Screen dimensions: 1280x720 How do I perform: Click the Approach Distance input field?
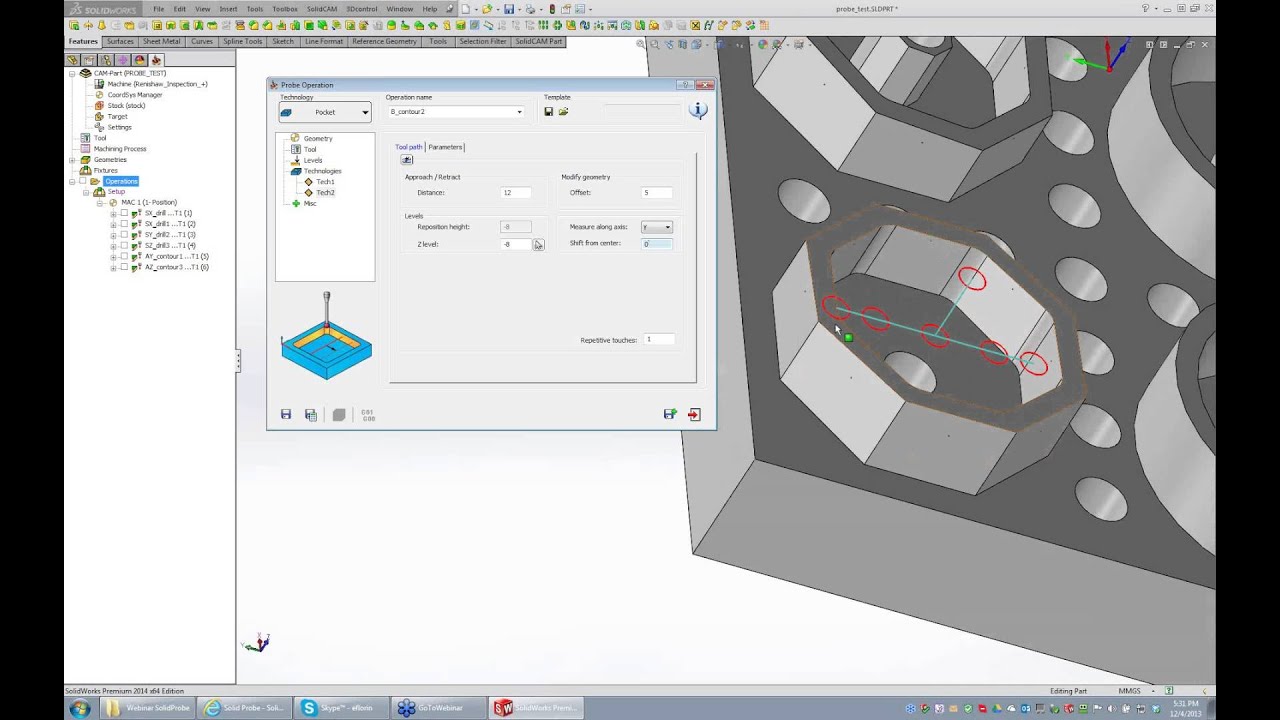516,192
